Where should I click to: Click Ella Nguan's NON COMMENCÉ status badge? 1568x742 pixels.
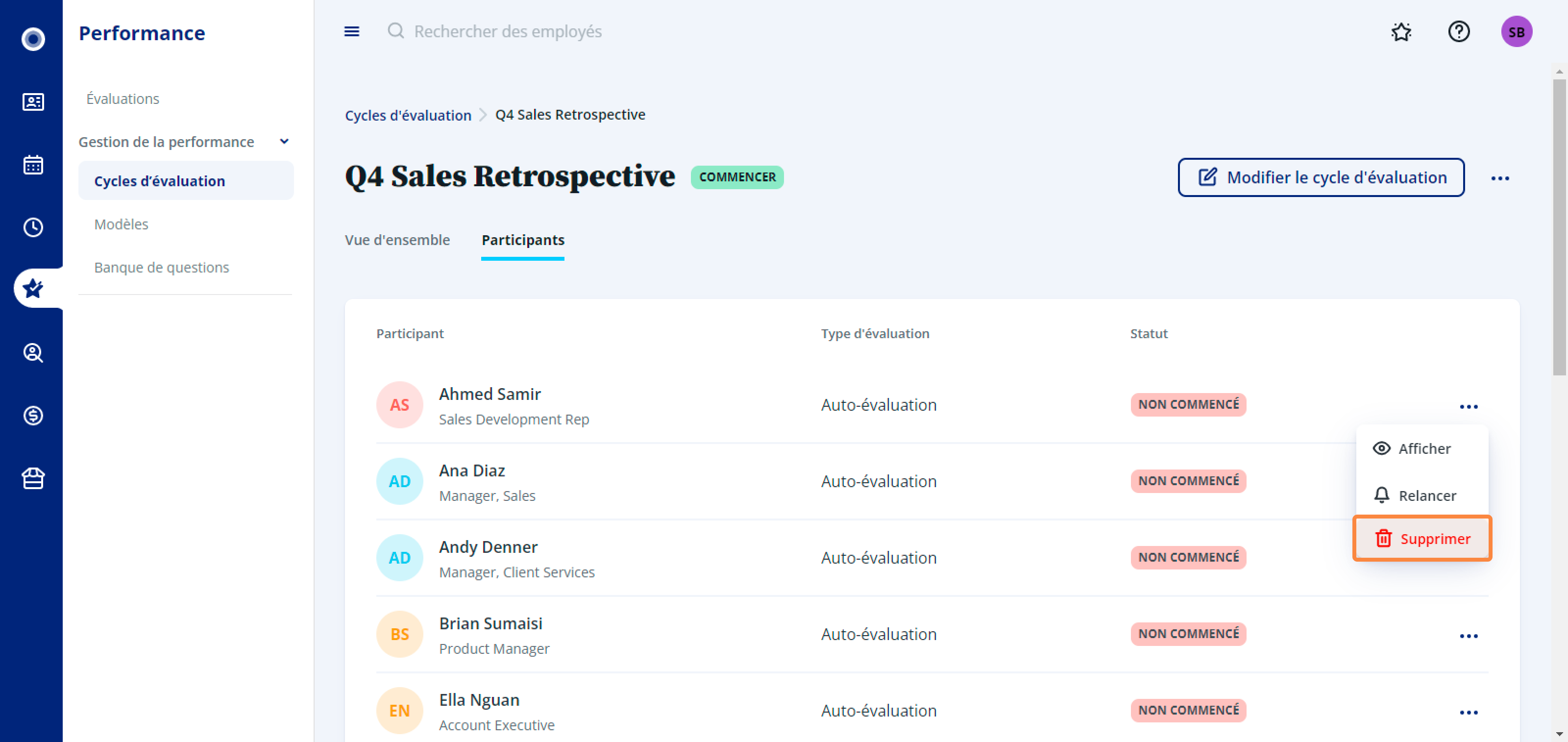click(1188, 710)
